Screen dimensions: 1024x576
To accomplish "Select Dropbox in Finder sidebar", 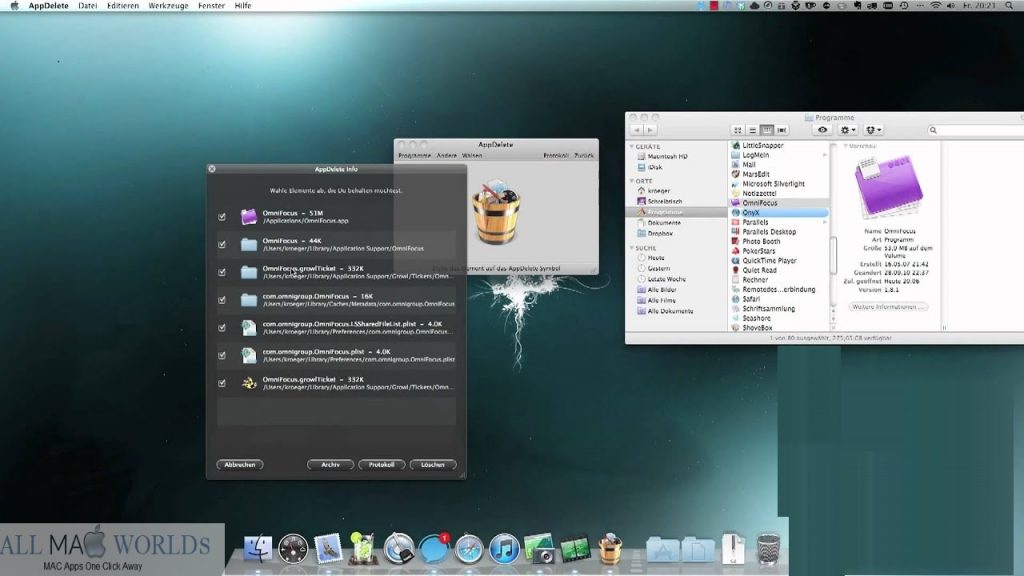I will pyautogui.click(x=660, y=233).
